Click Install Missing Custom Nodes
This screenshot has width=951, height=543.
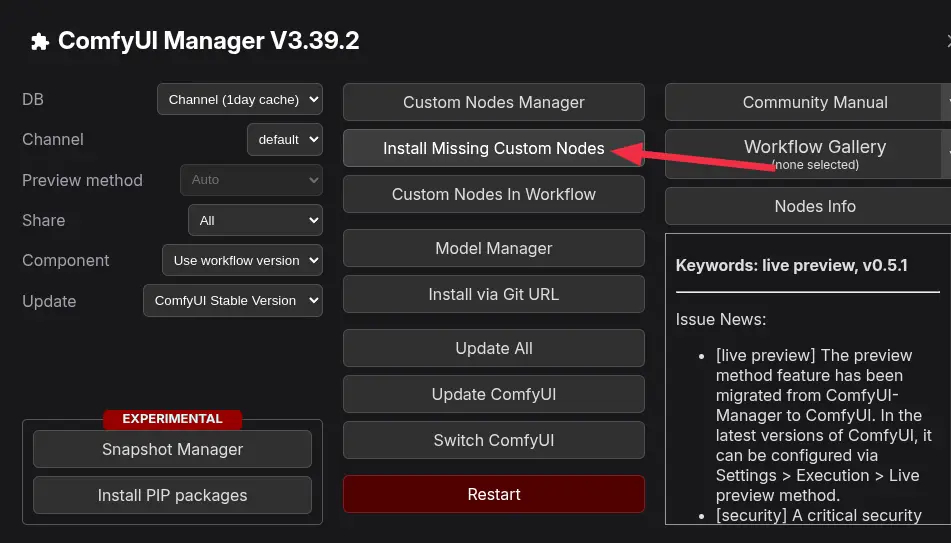point(493,148)
